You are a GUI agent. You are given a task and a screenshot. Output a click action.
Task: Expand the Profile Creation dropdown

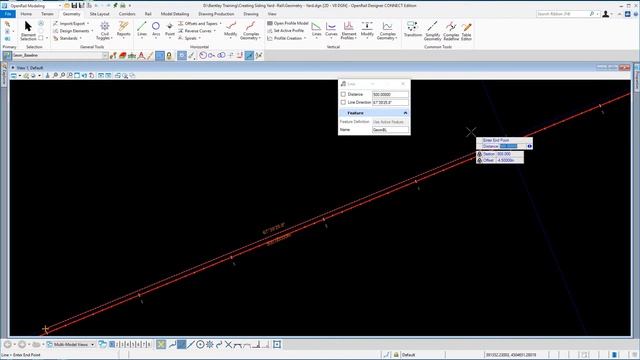point(287,38)
